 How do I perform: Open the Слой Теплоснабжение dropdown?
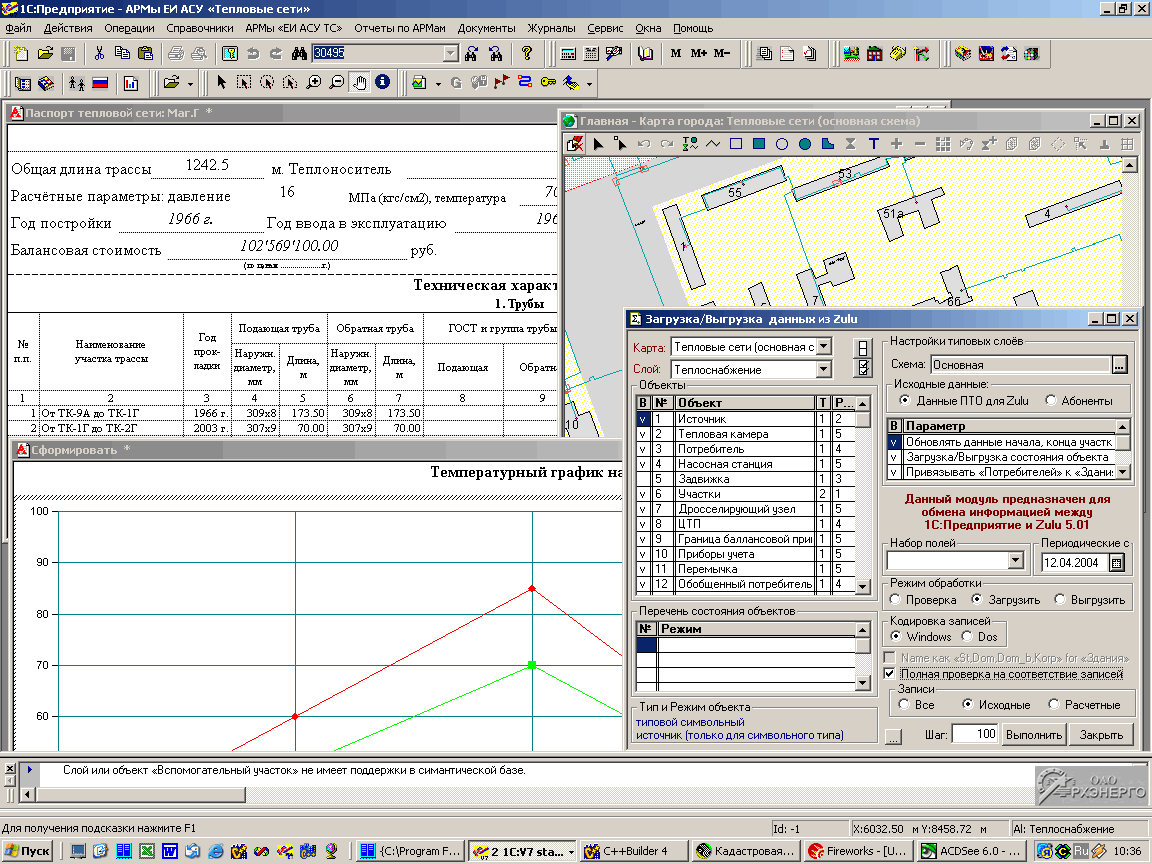823,370
